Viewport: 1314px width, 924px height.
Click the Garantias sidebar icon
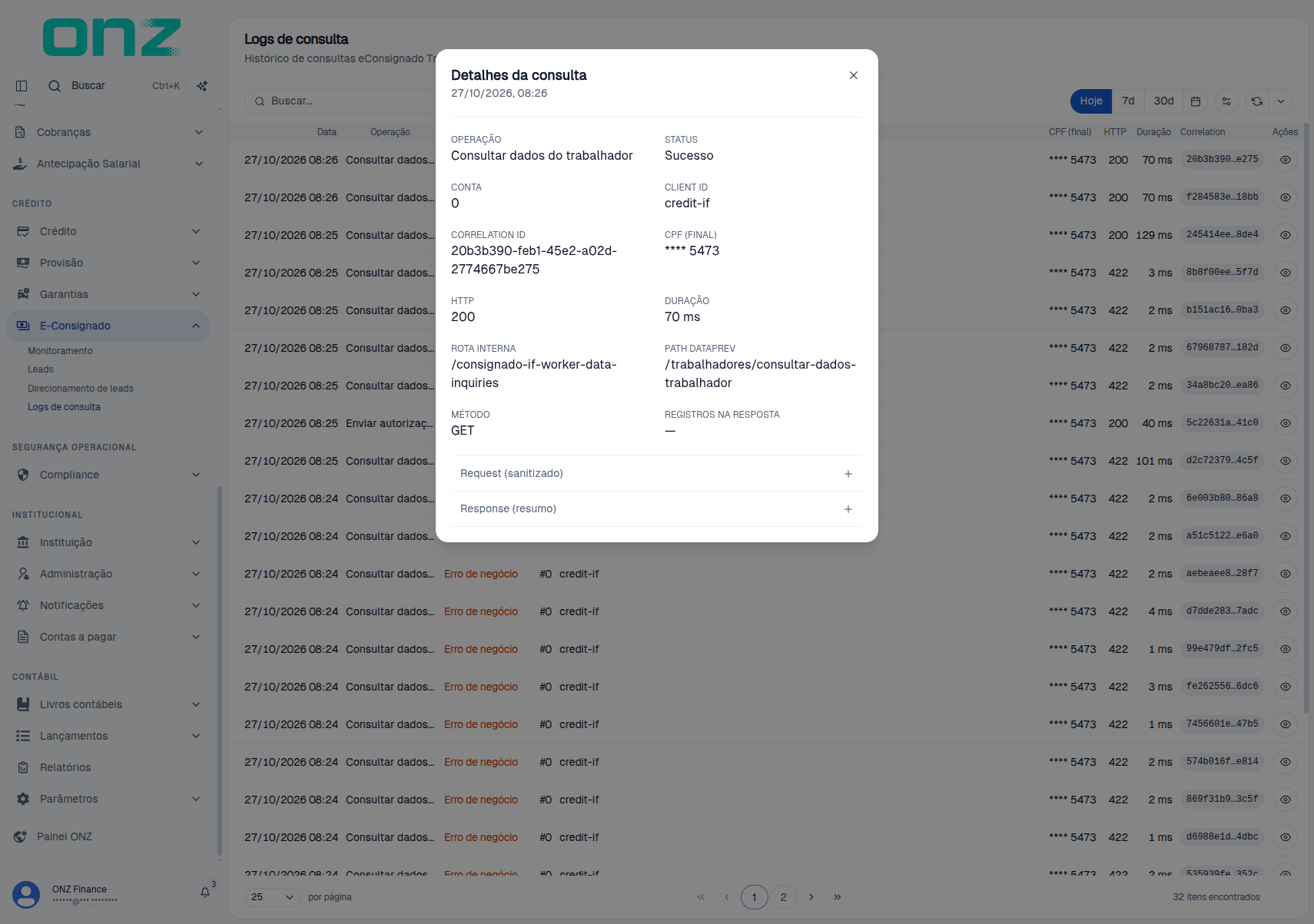click(x=23, y=294)
